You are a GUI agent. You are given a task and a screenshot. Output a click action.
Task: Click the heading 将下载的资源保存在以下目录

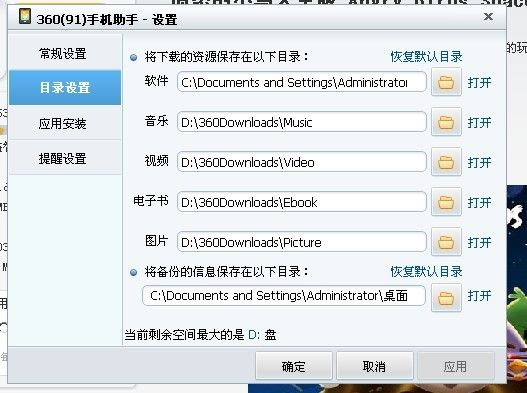click(x=227, y=57)
